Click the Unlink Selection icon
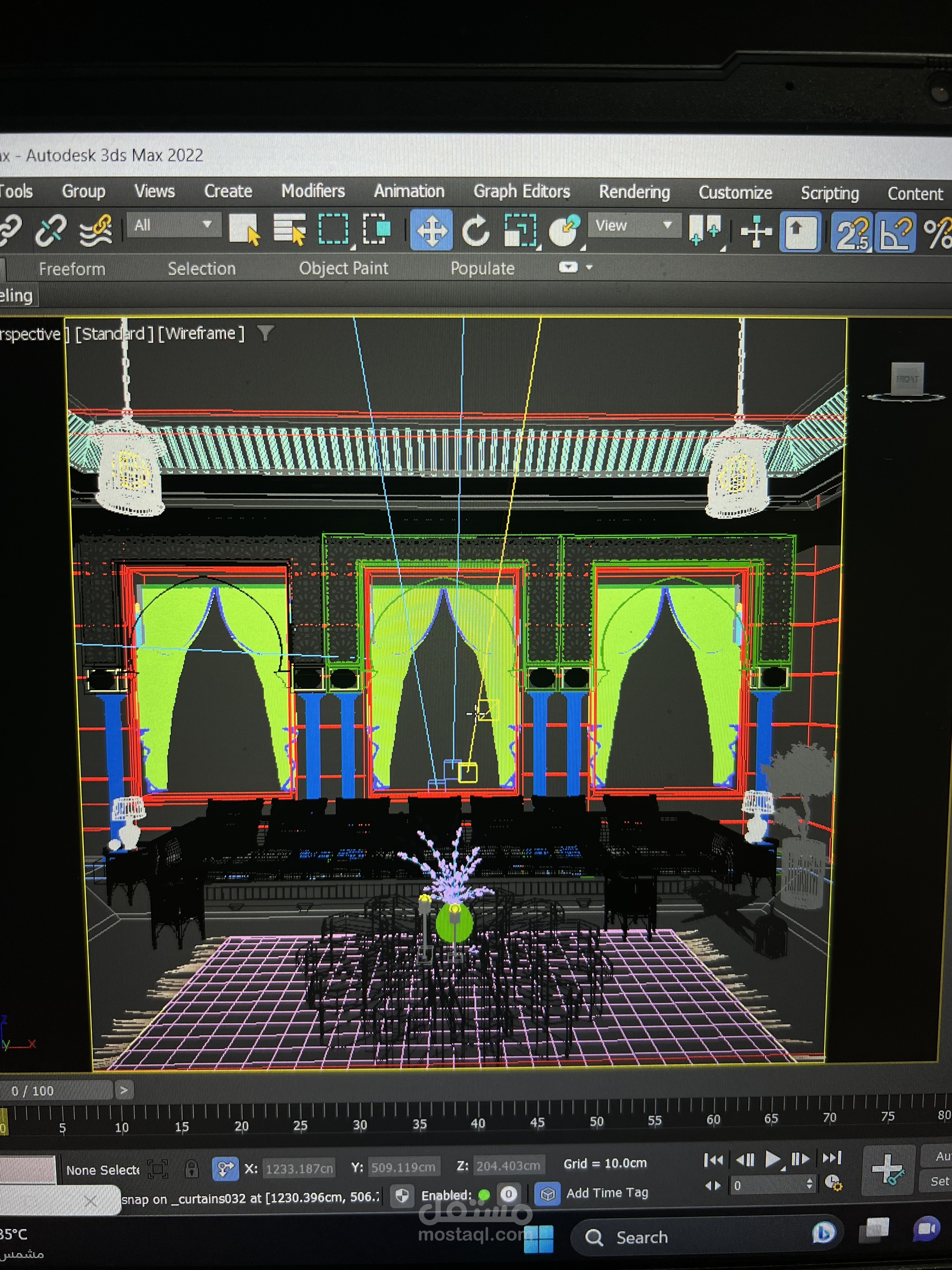Image resolution: width=952 pixels, height=1270 pixels. coord(50,230)
